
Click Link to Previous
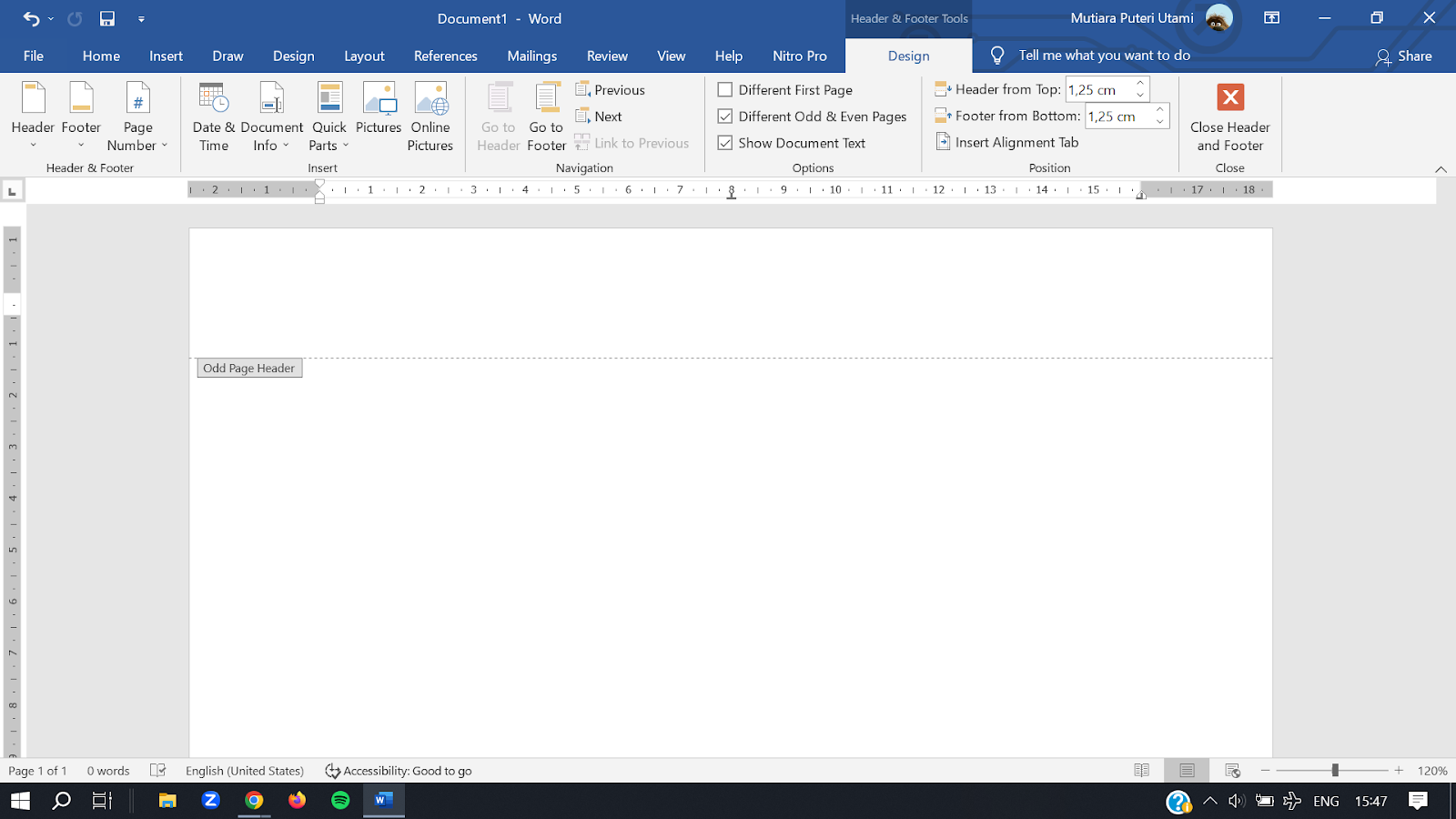(632, 143)
